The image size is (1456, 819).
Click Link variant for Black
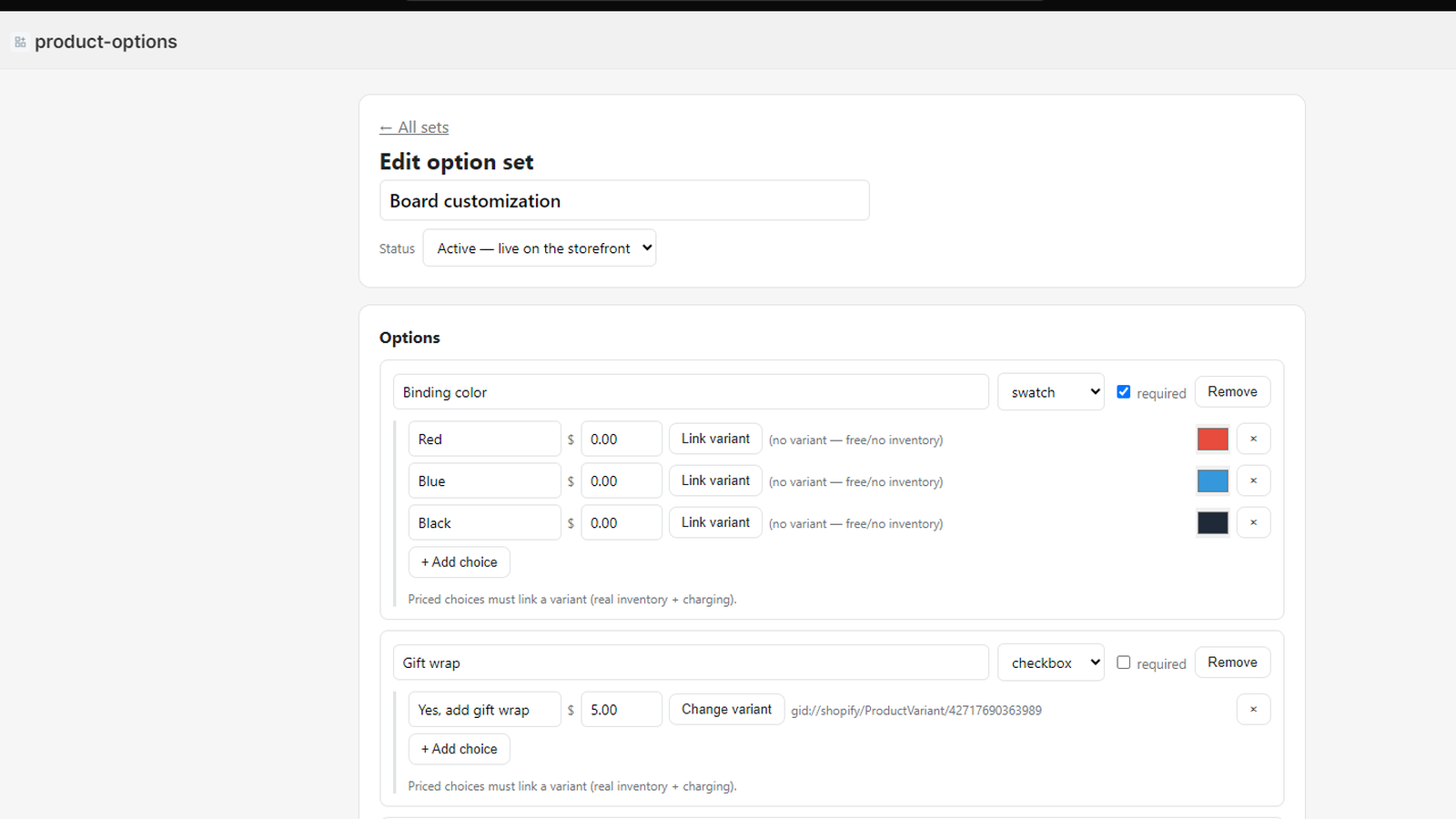pyautogui.click(x=715, y=522)
